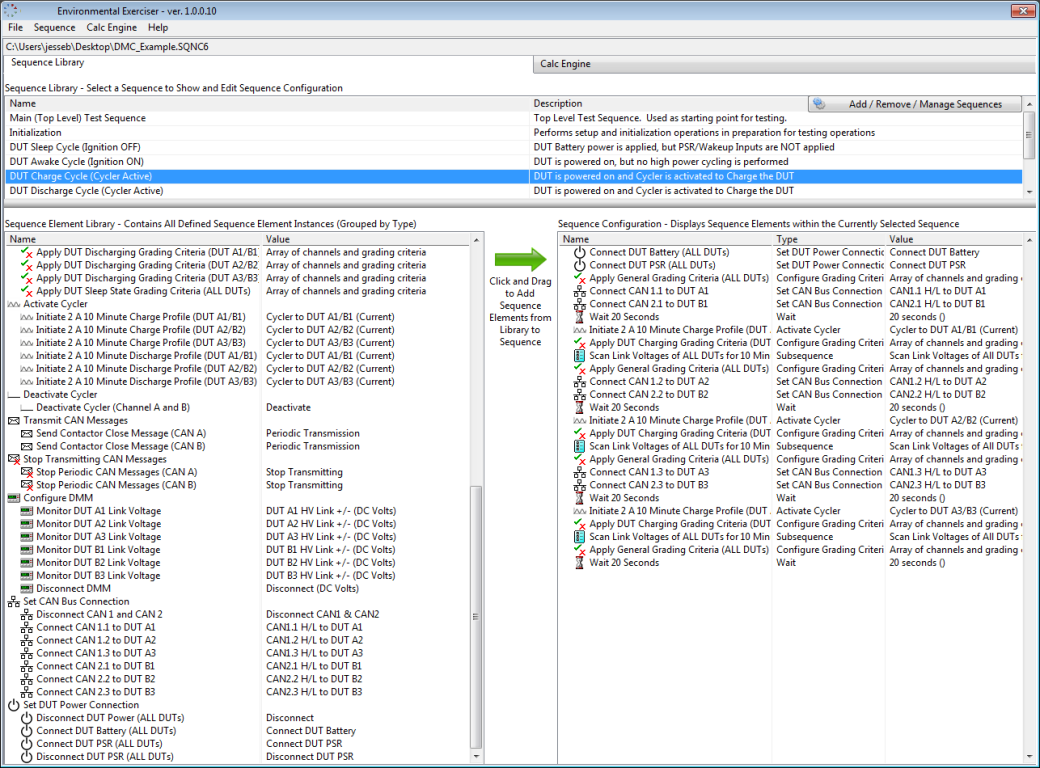Click hourglass icon of last Wait 20 Seconds row
1040x768 pixels.
pos(580,563)
